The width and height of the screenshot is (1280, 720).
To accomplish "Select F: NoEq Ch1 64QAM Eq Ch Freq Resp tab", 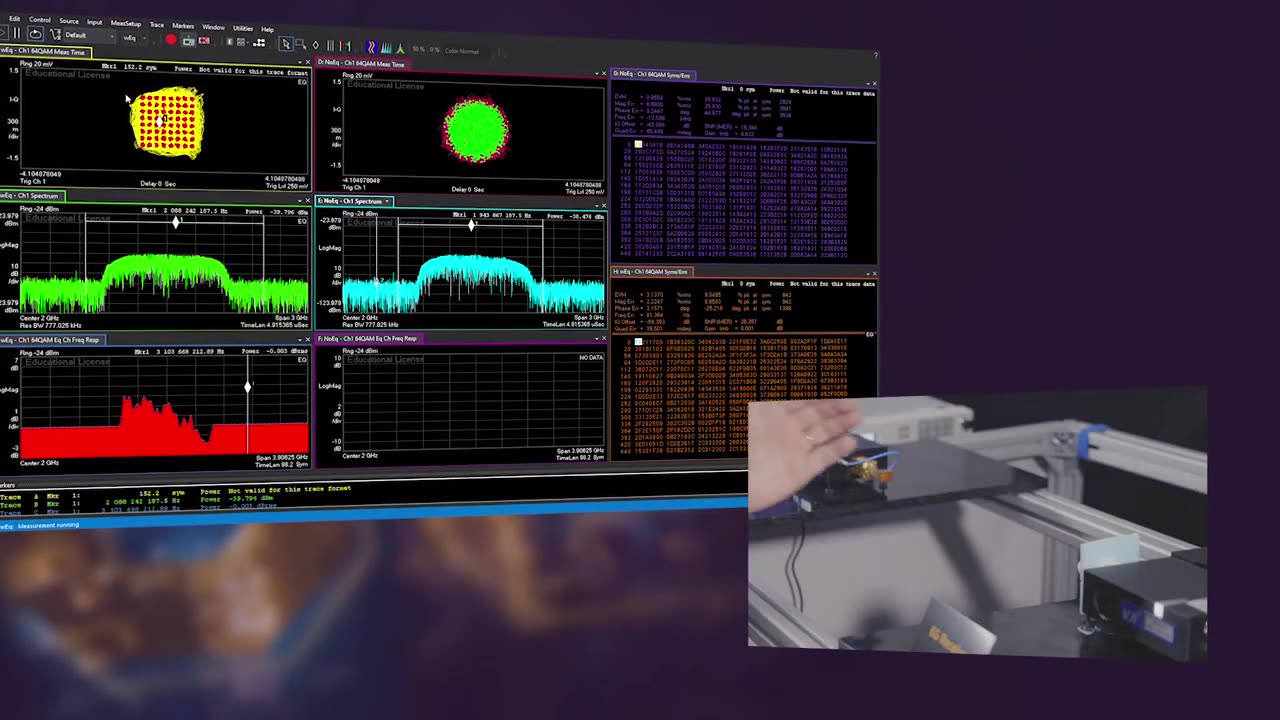I will point(369,339).
